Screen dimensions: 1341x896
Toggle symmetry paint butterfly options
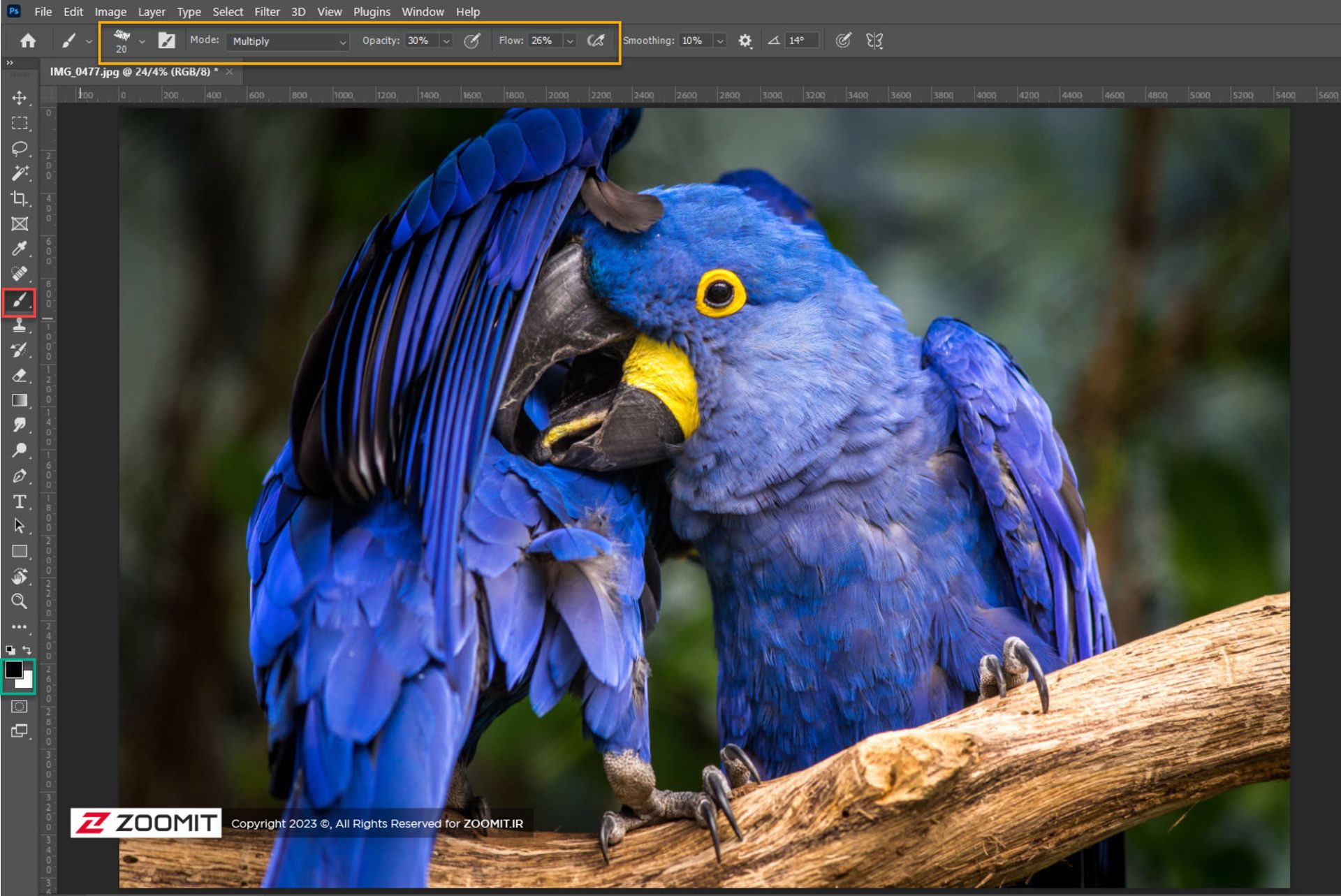pos(874,41)
